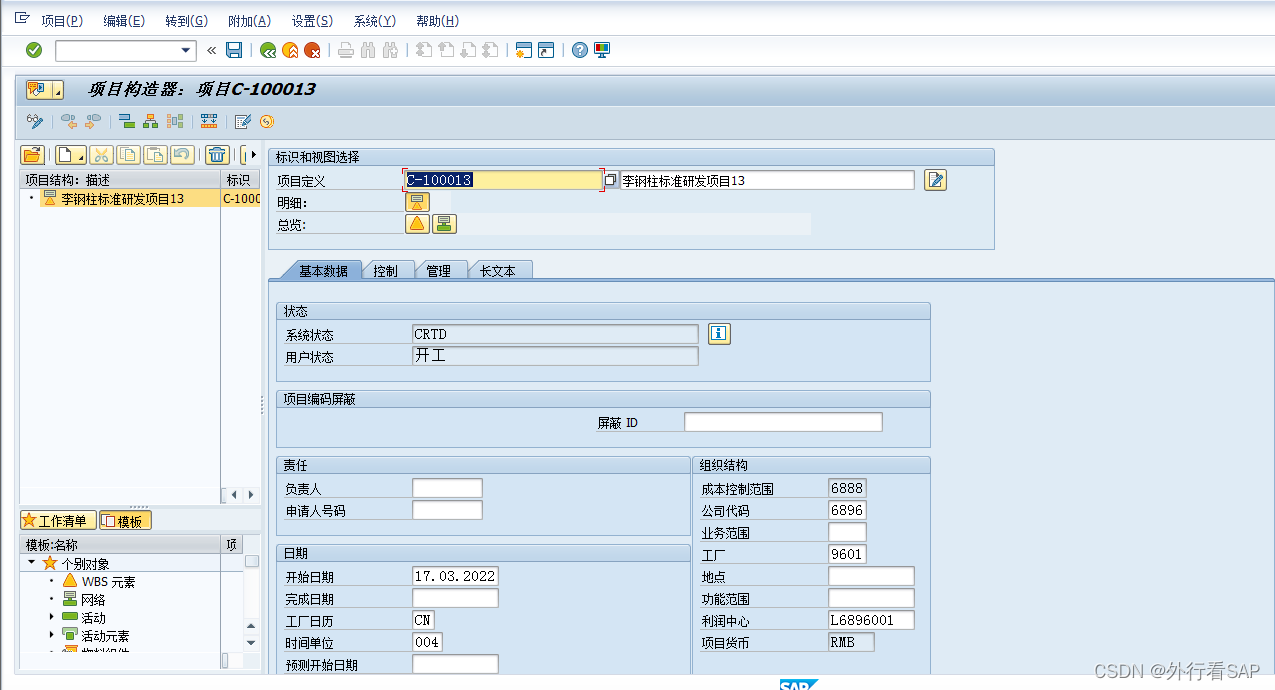
Task: Expand the 活动元素 template node
Action: [x=52, y=635]
